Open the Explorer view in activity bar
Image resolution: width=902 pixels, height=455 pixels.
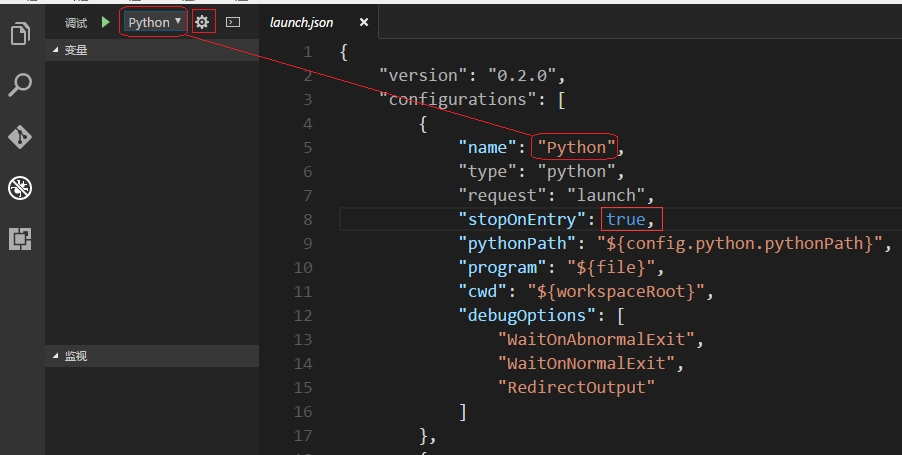[x=20, y=35]
